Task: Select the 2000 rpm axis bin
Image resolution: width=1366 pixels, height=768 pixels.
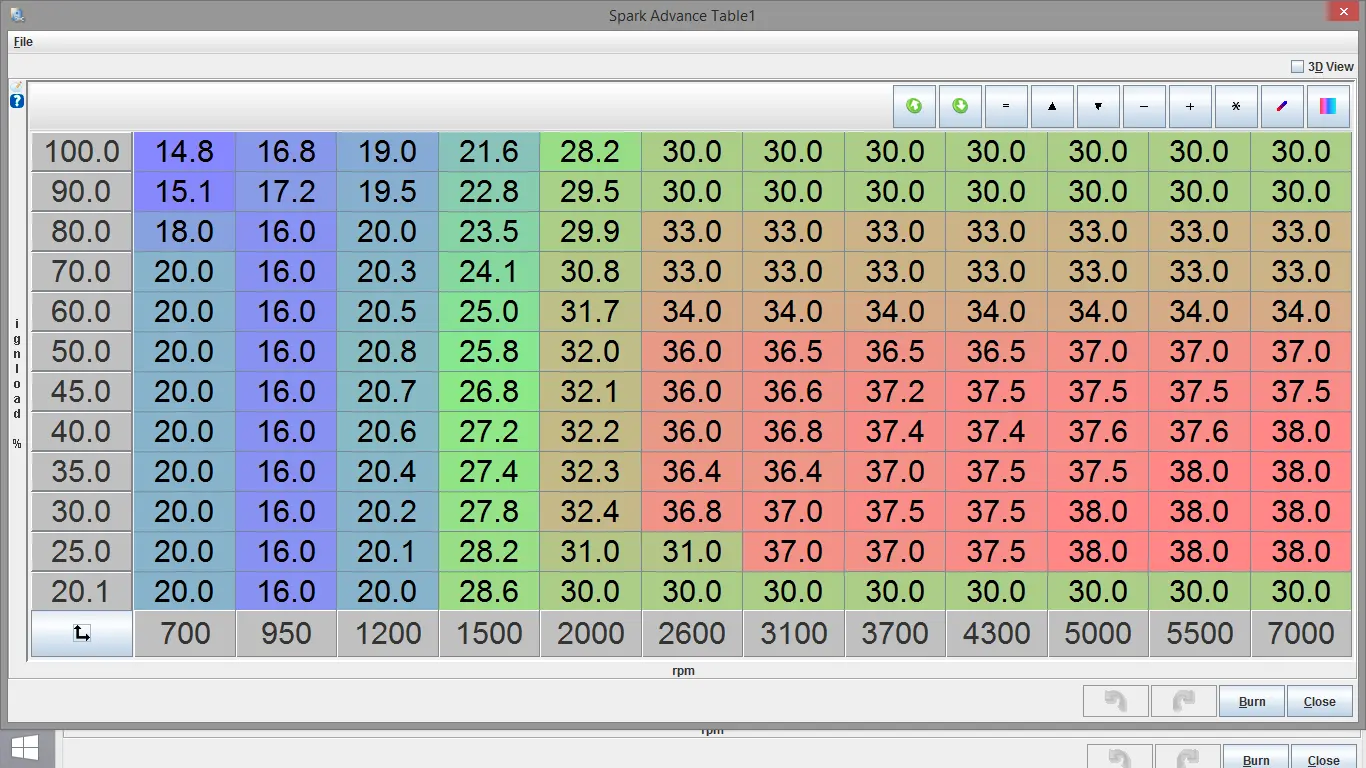Action: pos(591,633)
